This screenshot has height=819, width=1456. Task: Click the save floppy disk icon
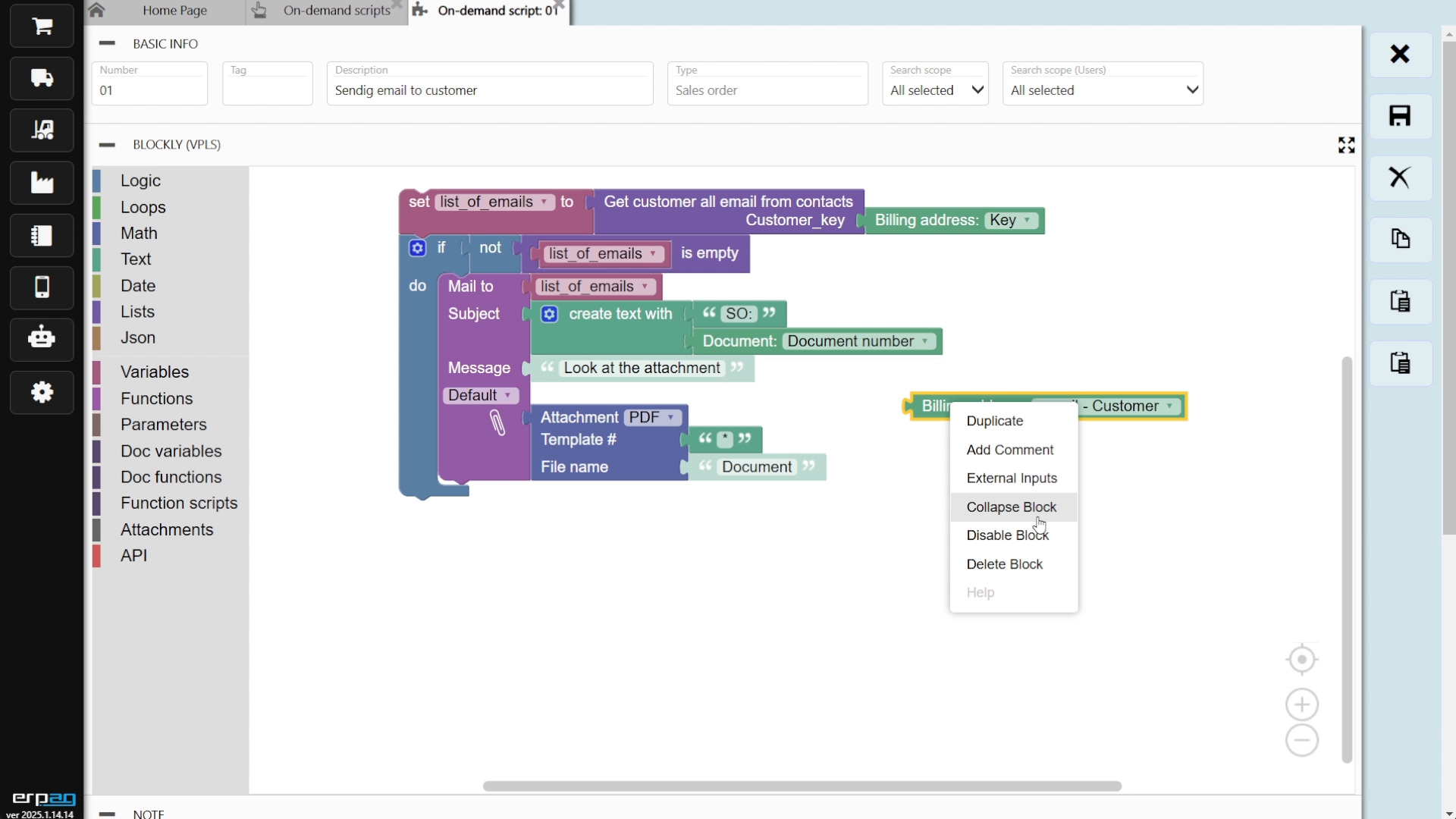tap(1400, 116)
